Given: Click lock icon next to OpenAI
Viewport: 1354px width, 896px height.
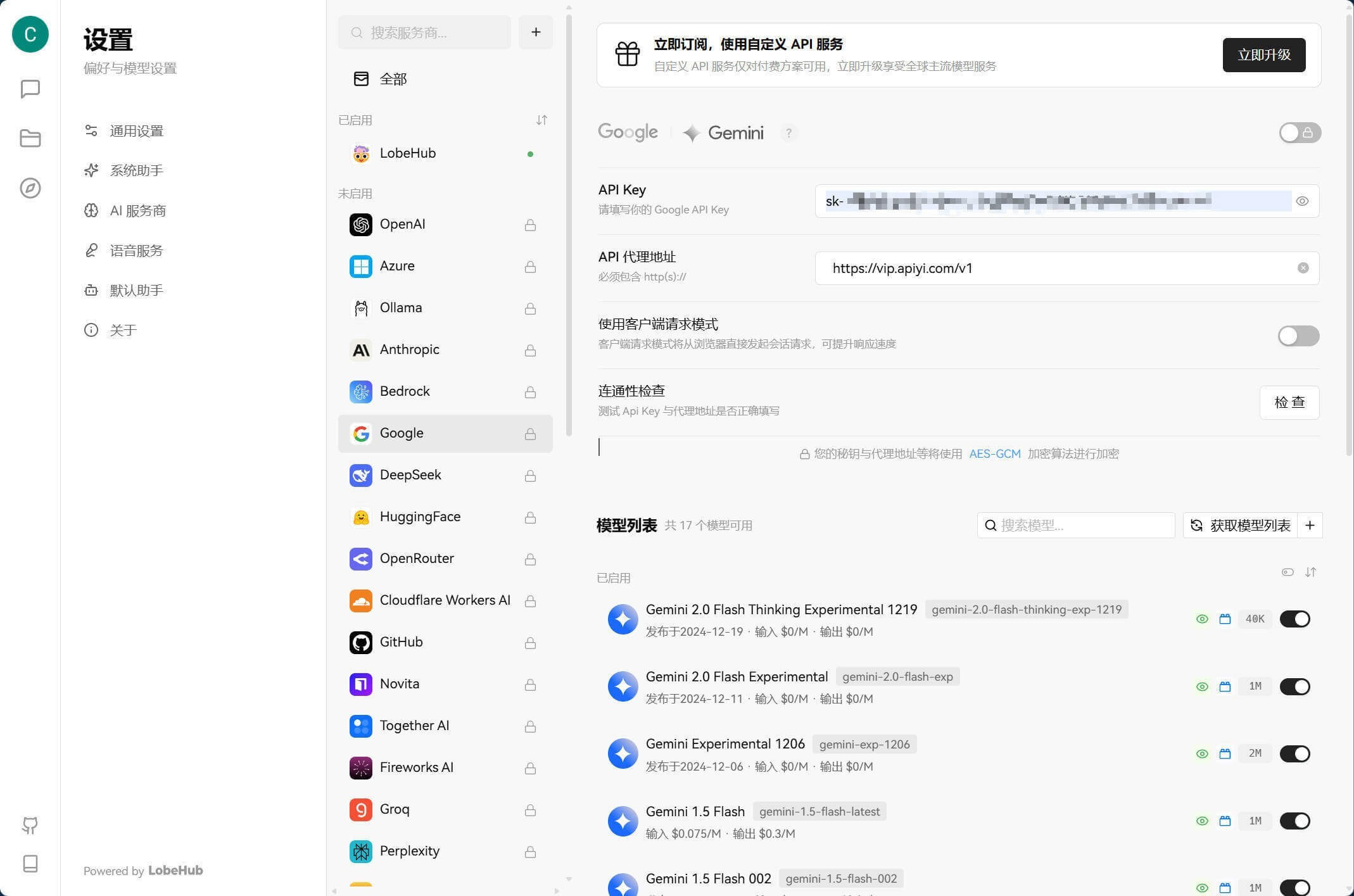Looking at the screenshot, I should click(x=530, y=225).
